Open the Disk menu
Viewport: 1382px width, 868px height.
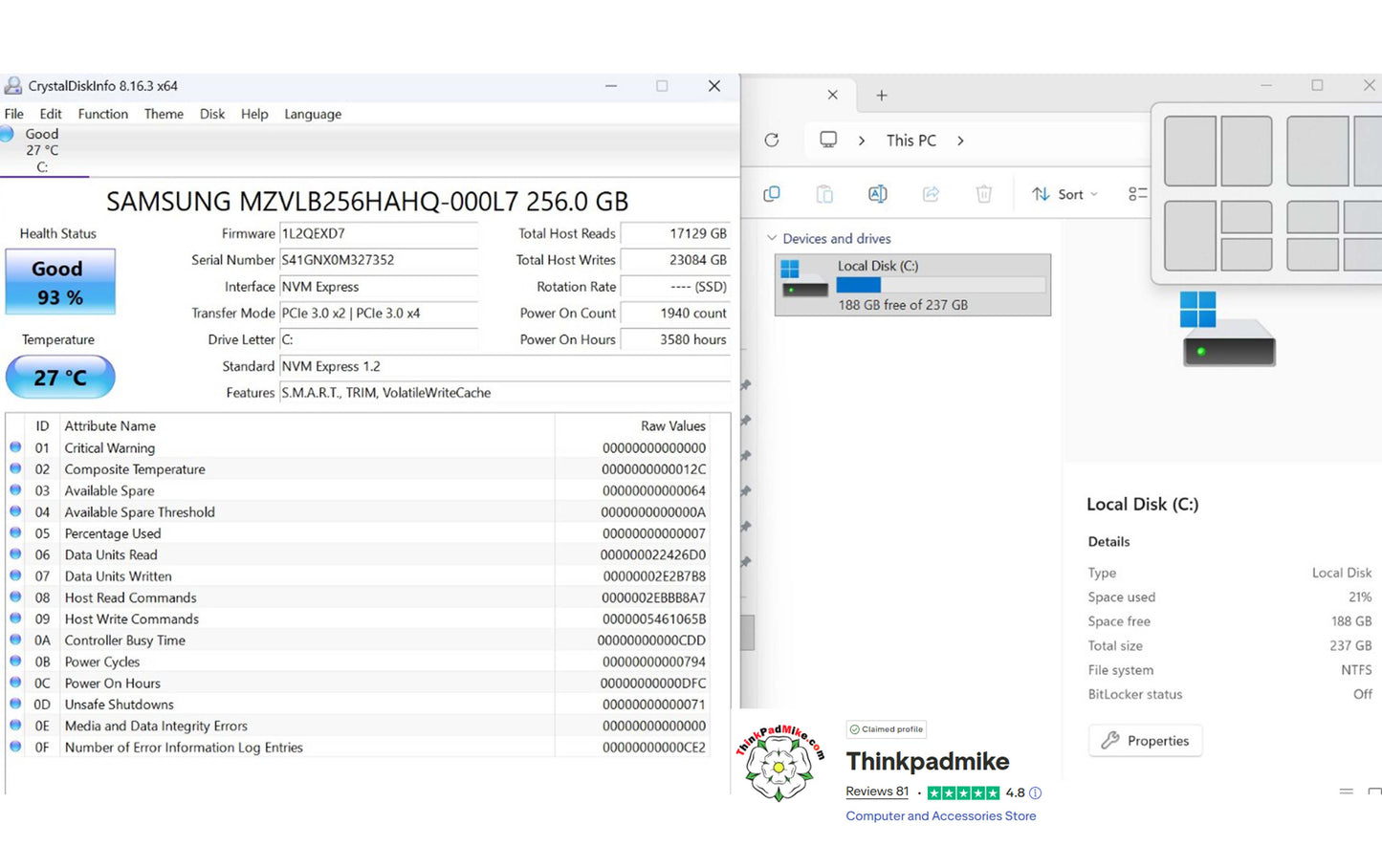pyautogui.click(x=212, y=114)
